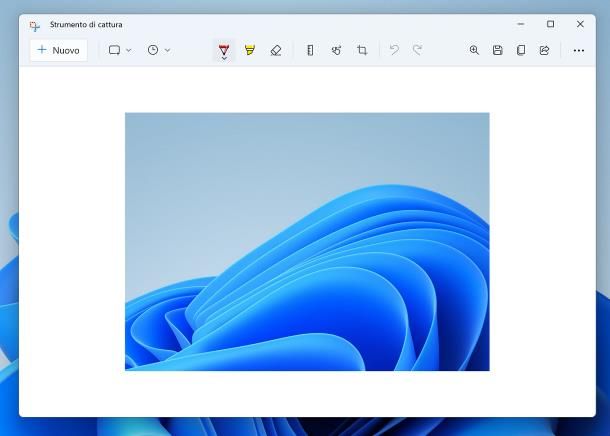The height and width of the screenshot is (436, 610).
Task: Click the captured wallpaper image on the canvas
Action: (x=307, y=242)
